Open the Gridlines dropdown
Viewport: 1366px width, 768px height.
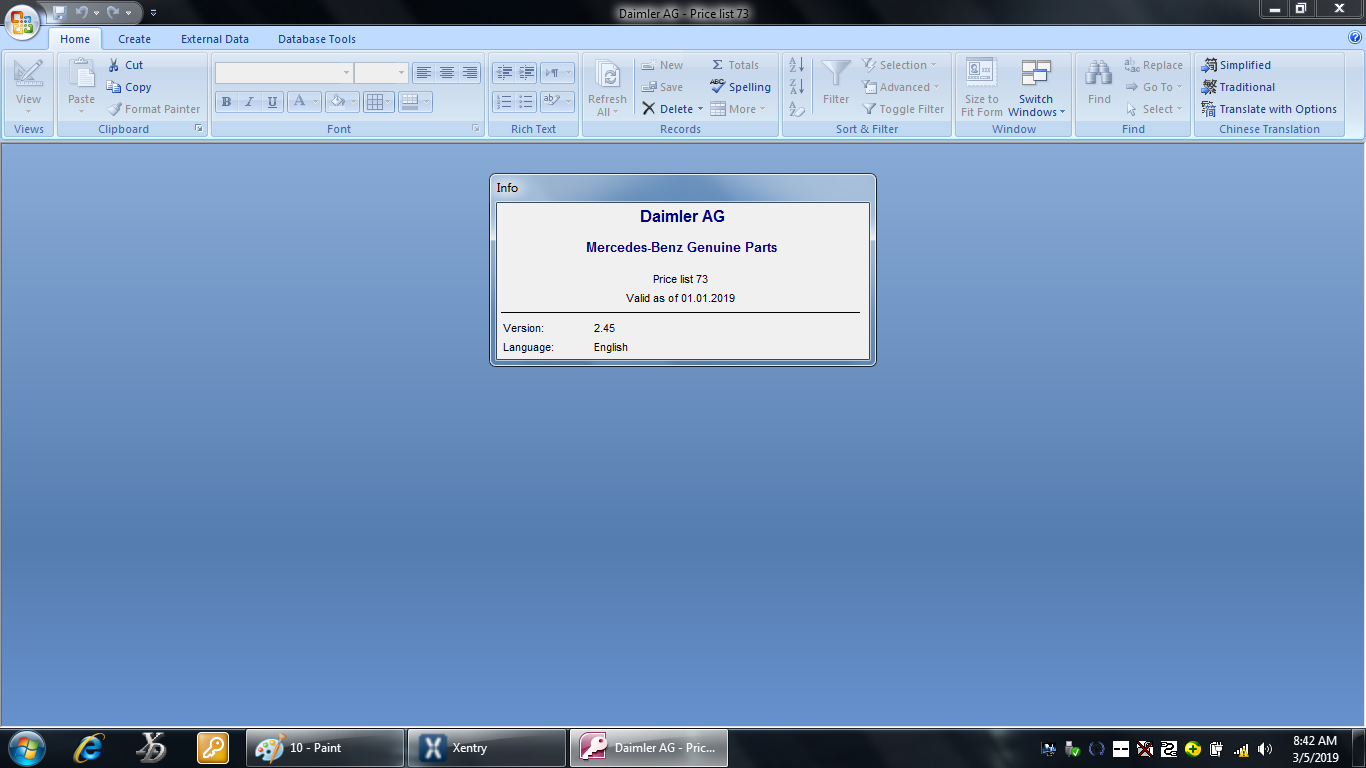click(378, 102)
